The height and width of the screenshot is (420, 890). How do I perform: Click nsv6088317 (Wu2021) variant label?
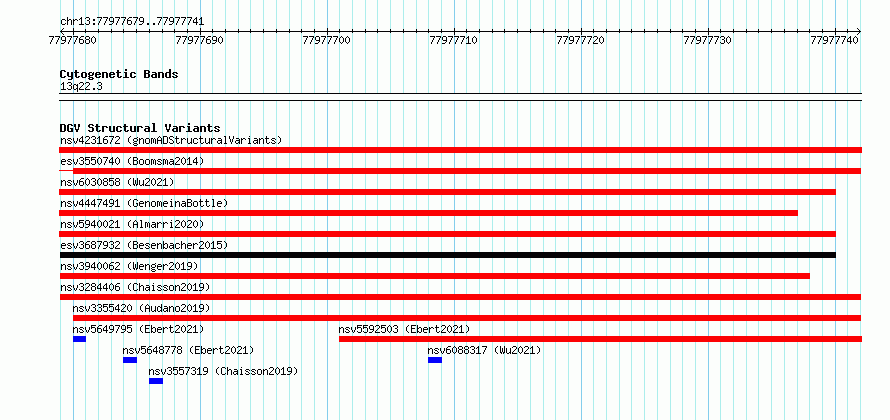(x=484, y=350)
